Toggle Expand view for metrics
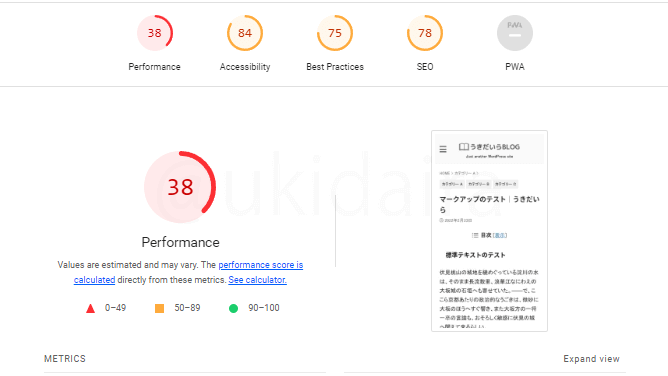This screenshot has width=668, height=376. [x=591, y=359]
